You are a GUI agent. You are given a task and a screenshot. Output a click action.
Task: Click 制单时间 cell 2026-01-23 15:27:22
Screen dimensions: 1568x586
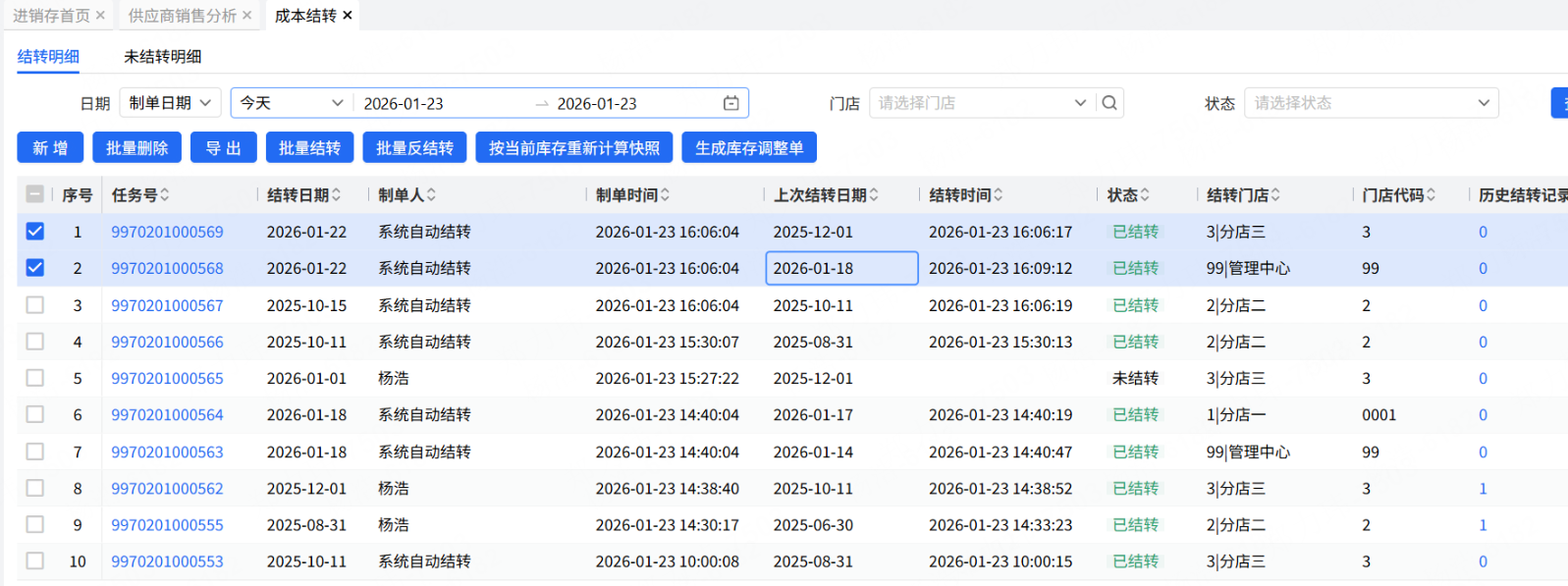pyautogui.click(x=667, y=378)
